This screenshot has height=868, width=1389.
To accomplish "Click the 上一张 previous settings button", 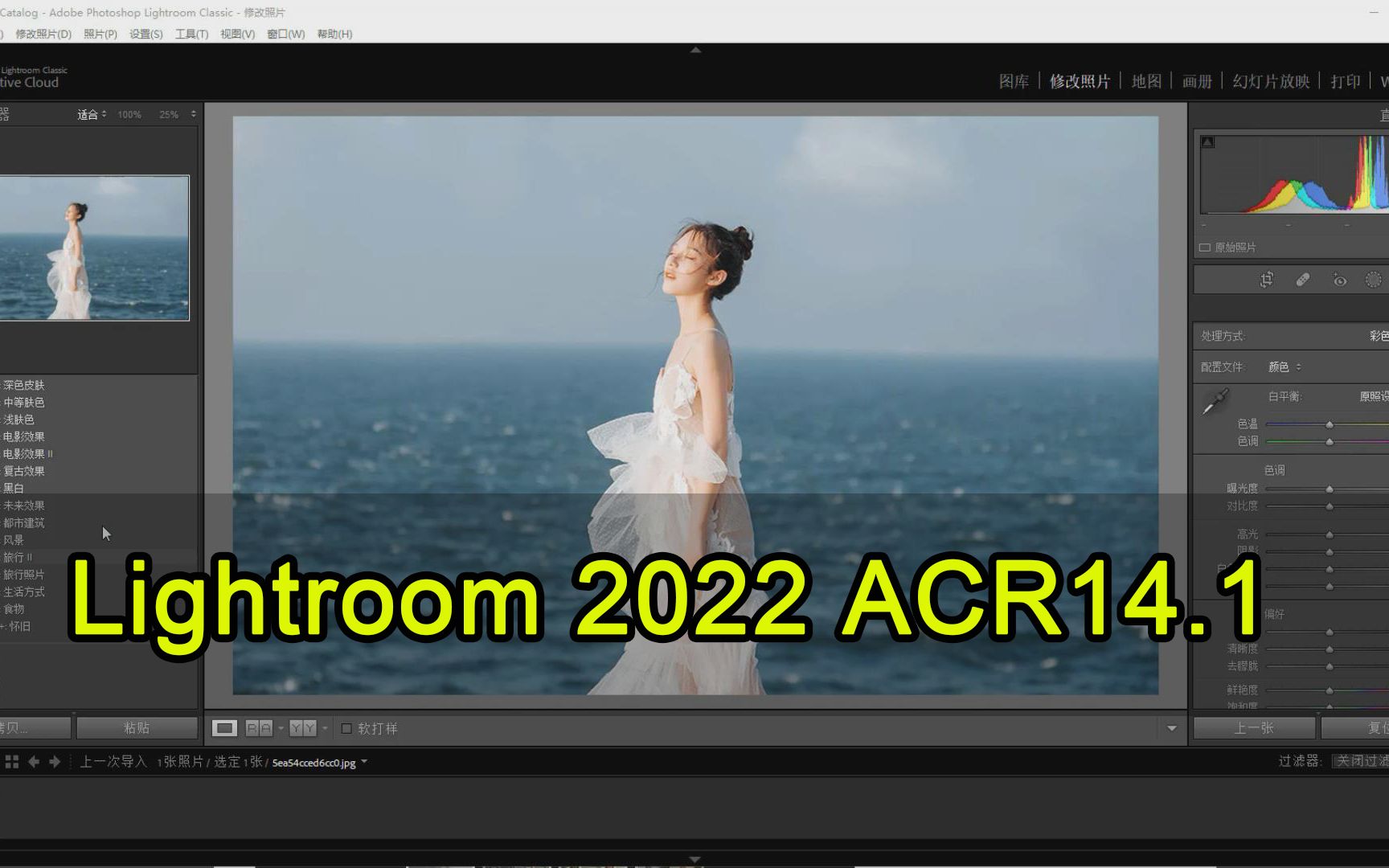I will 1254,728.
